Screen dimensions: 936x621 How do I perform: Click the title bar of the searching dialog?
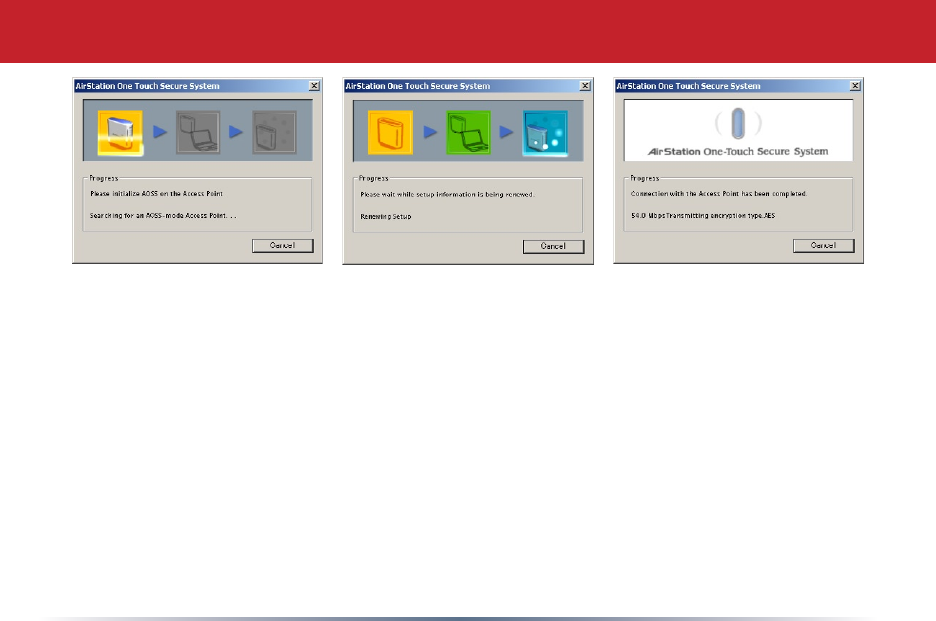click(x=198, y=86)
